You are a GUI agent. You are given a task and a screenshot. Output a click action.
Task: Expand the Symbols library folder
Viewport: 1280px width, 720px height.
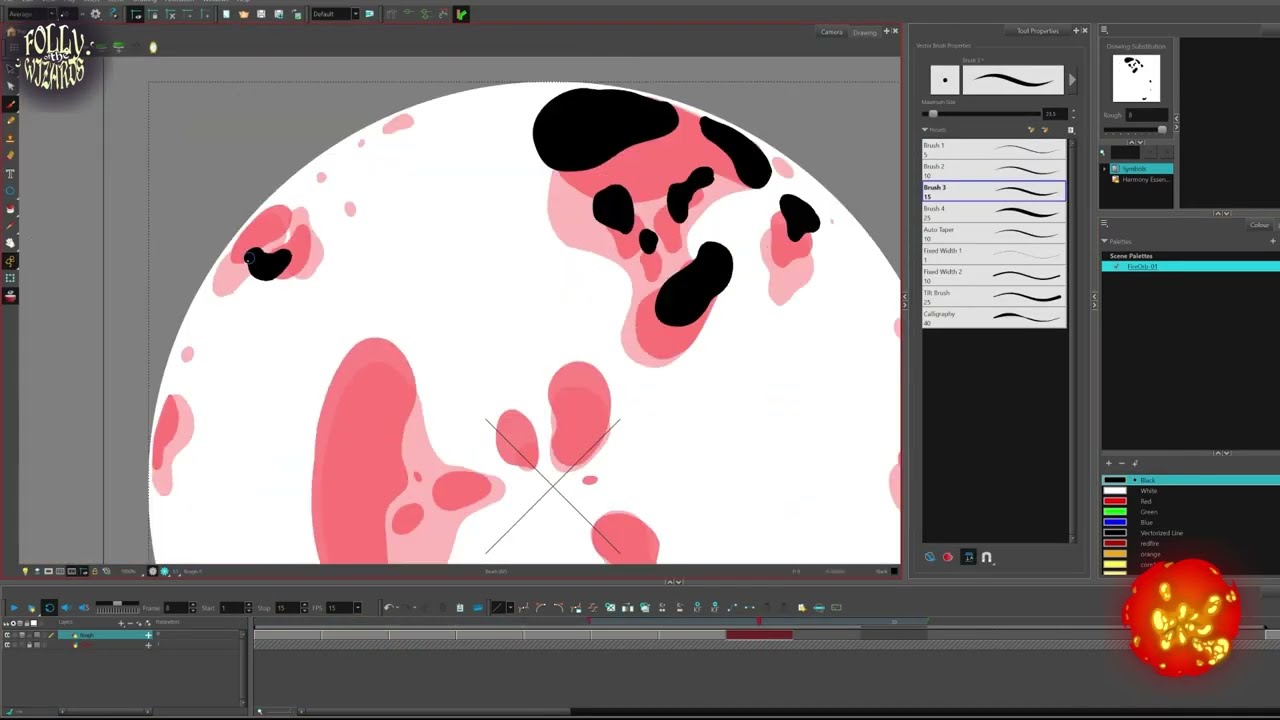[1106, 169]
